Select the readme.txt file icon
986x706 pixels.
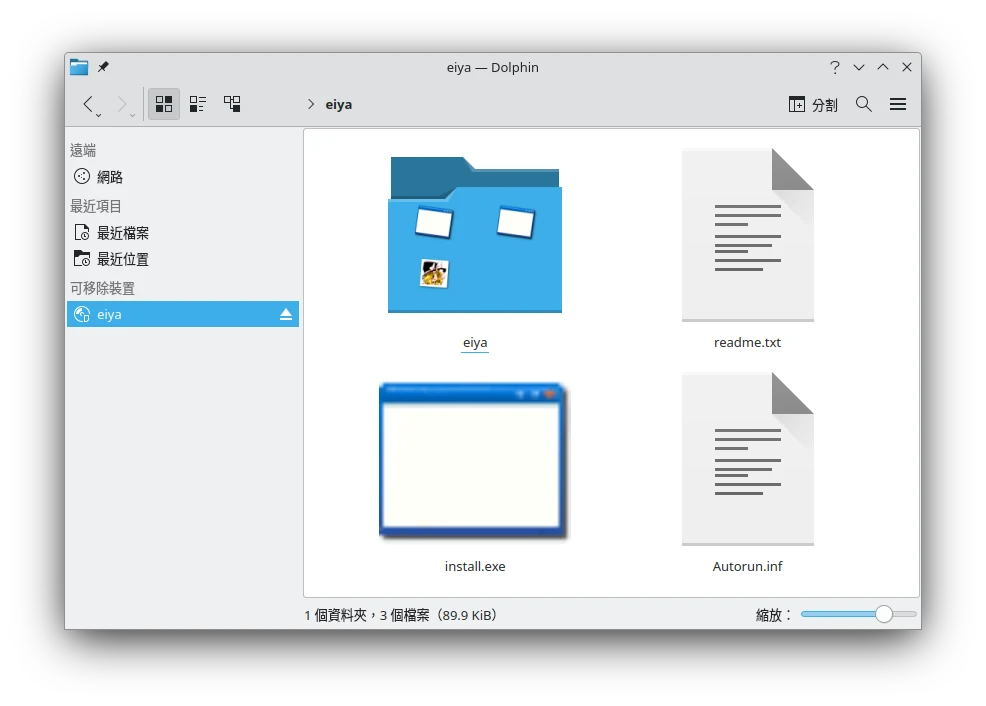pyautogui.click(x=747, y=236)
